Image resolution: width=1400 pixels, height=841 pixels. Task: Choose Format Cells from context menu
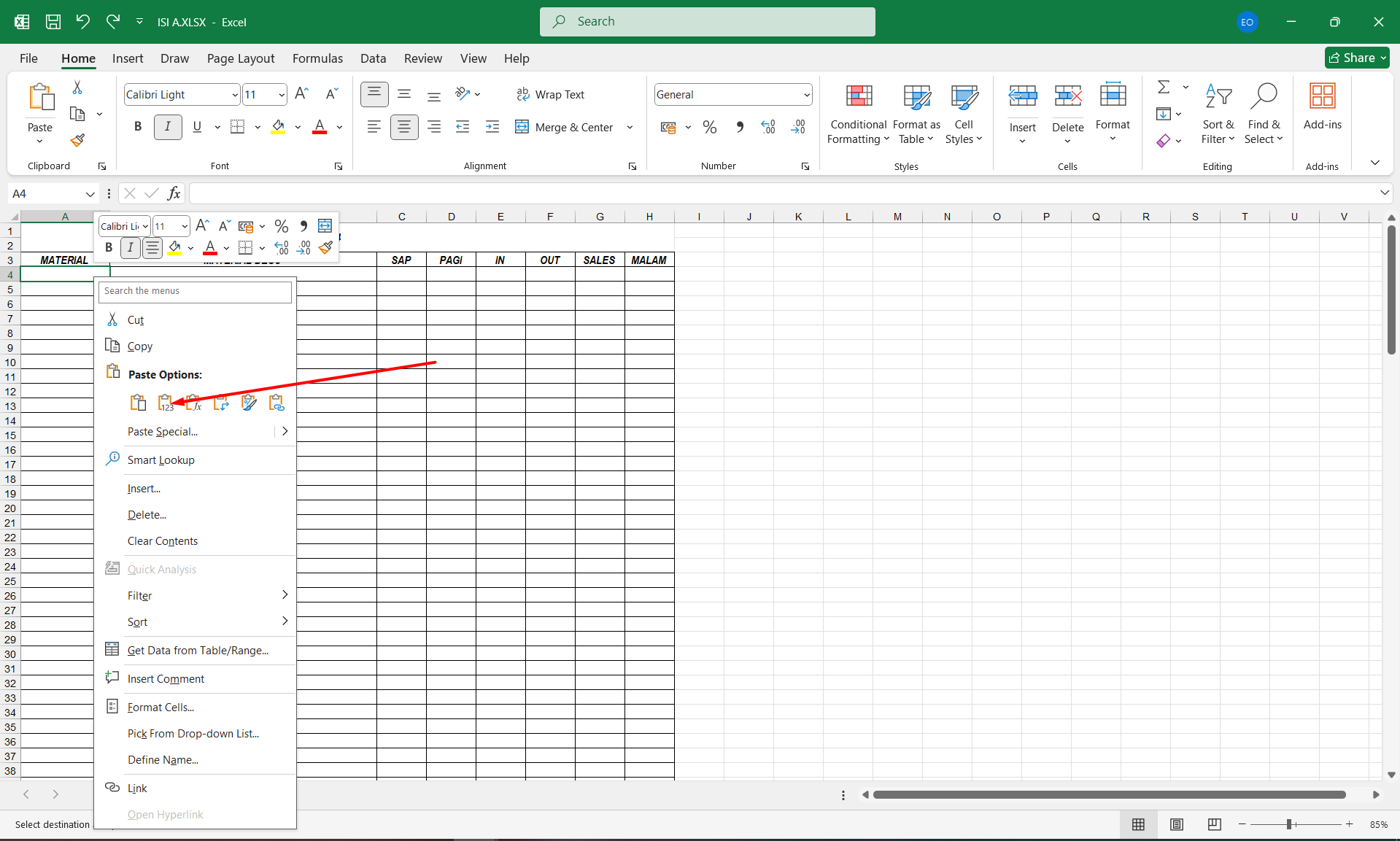pos(161,708)
